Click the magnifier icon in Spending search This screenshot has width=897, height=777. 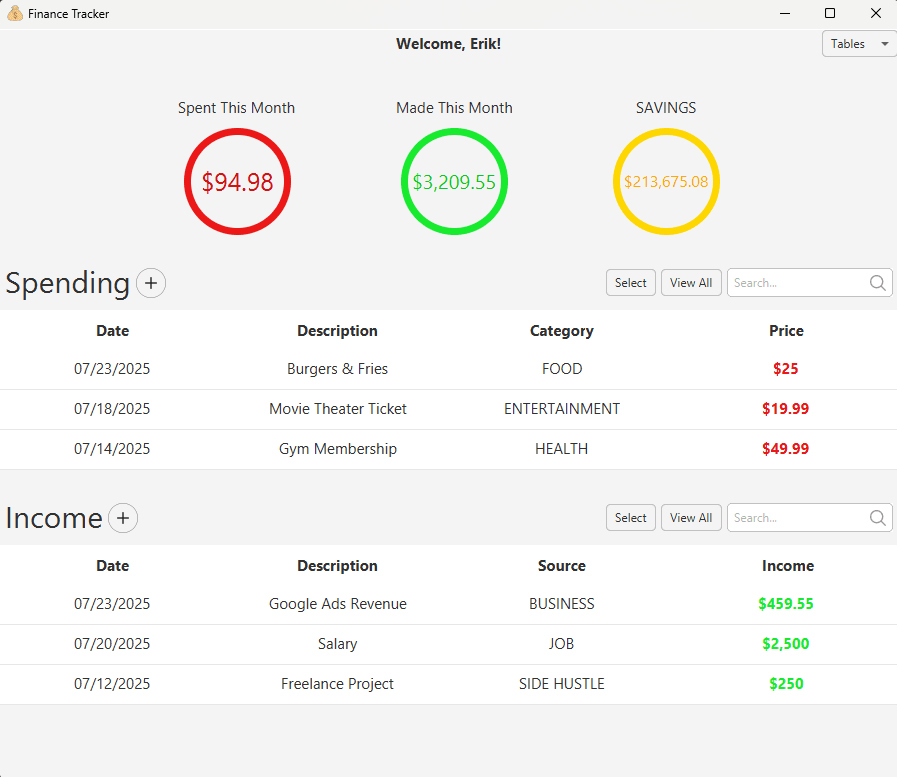[877, 283]
